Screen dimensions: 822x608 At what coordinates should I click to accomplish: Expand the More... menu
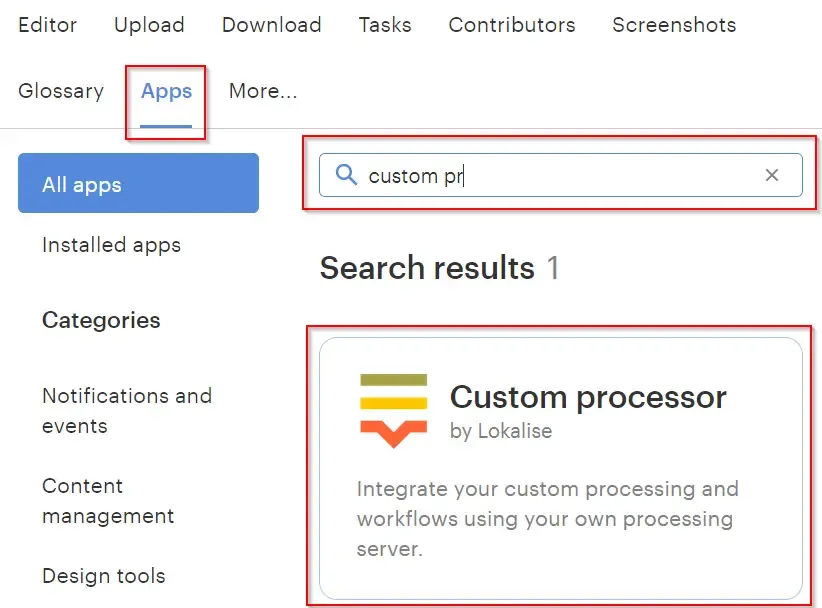[263, 91]
